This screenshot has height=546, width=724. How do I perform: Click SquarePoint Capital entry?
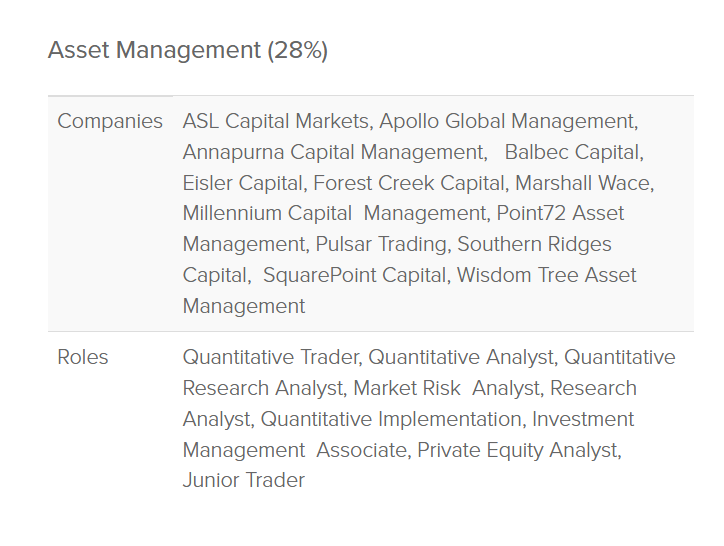click(354, 275)
